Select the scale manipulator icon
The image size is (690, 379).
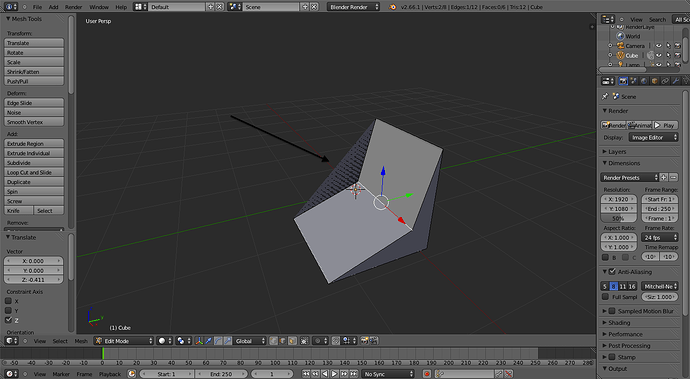(228, 341)
